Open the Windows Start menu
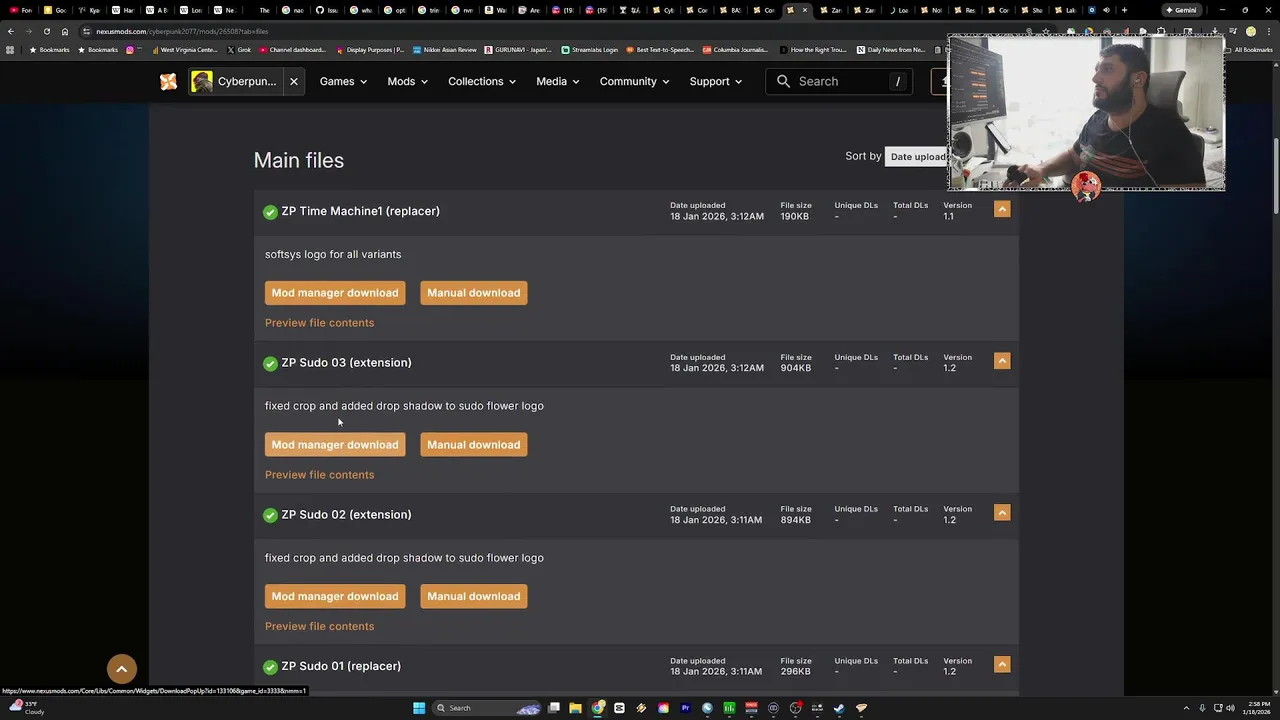Screen dimensions: 1280x720 click(419, 708)
